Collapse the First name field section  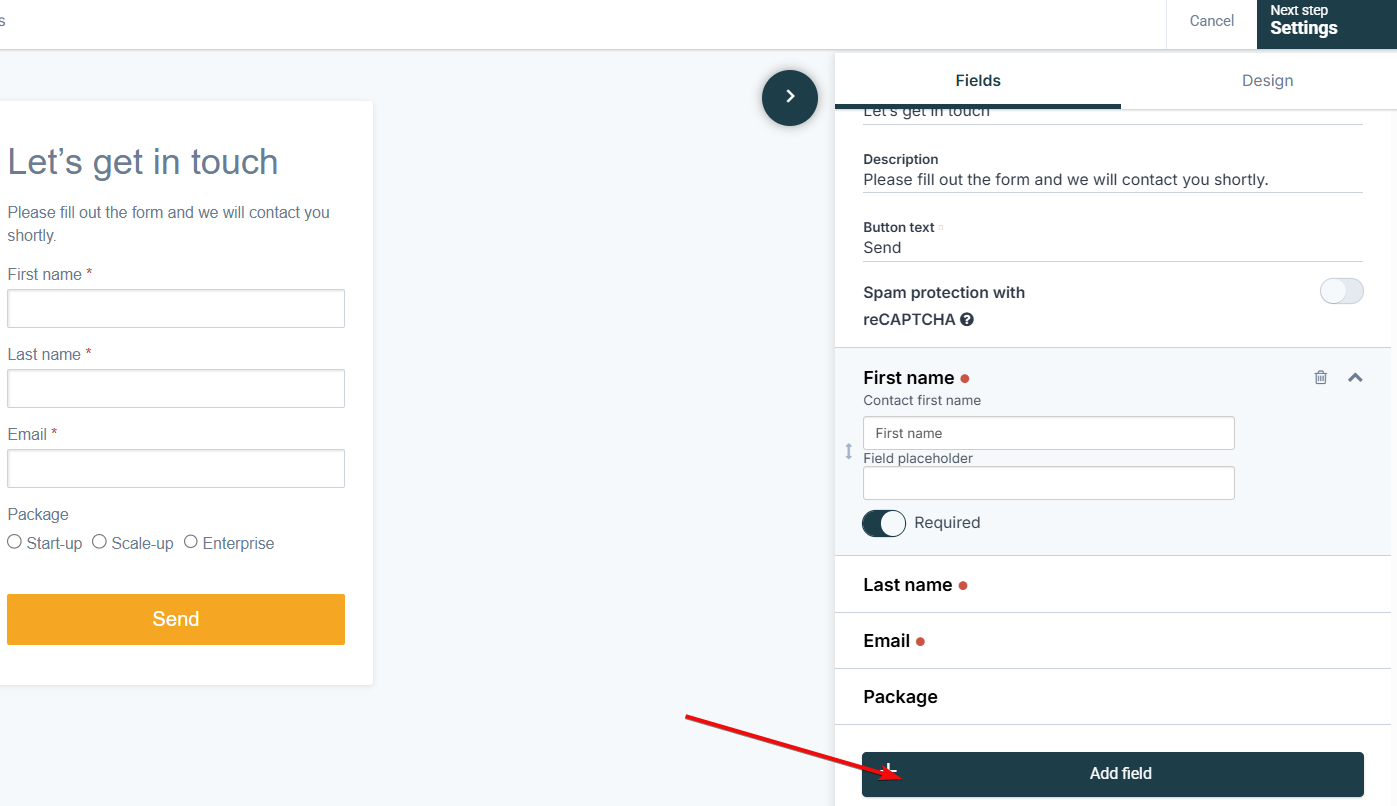(x=1355, y=377)
